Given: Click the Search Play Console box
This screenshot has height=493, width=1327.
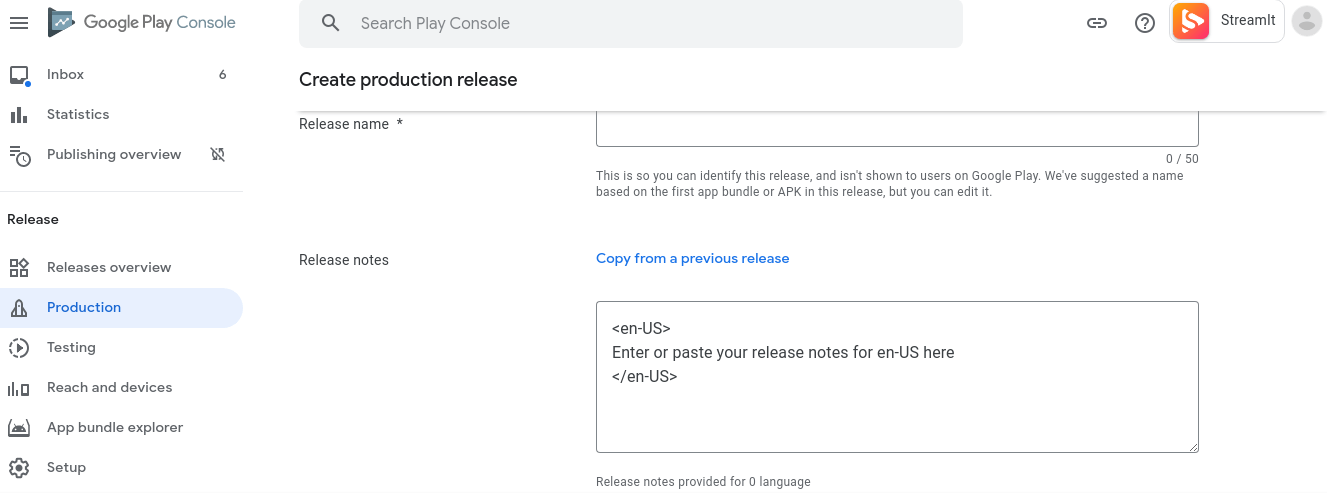Looking at the screenshot, I should (630, 23).
